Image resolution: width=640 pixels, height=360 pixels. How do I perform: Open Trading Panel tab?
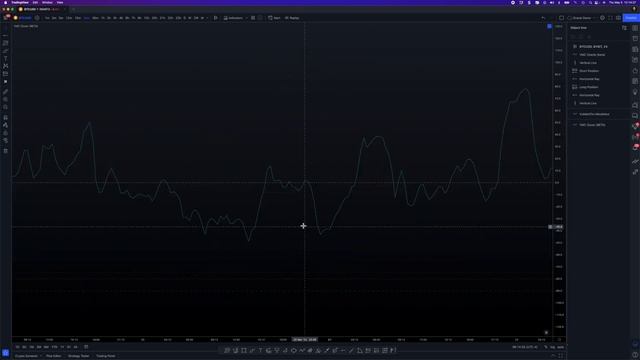105,356
